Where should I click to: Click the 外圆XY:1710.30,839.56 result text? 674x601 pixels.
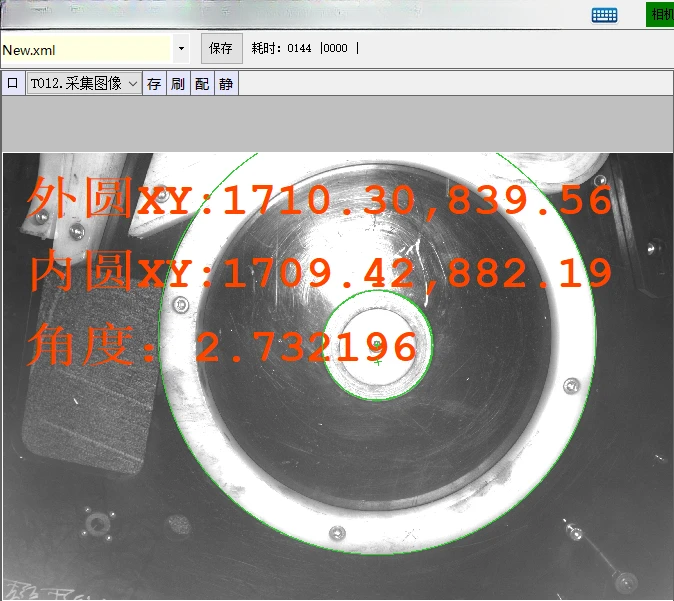319,198
